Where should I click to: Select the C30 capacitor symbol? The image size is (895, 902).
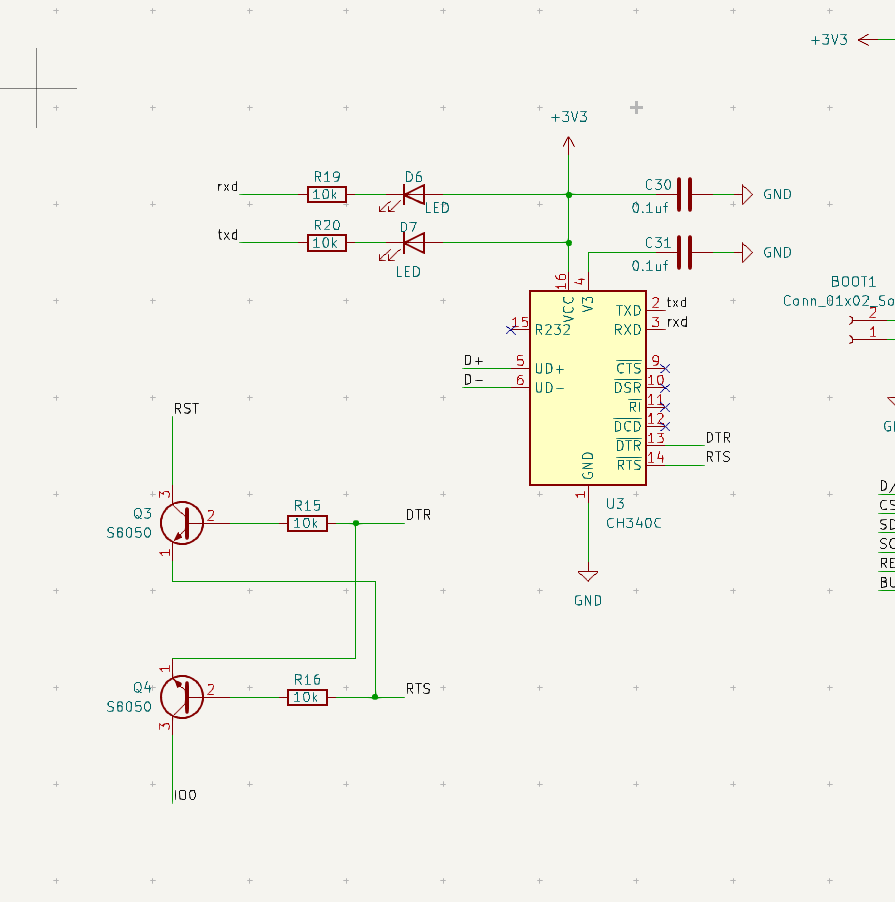685,195
